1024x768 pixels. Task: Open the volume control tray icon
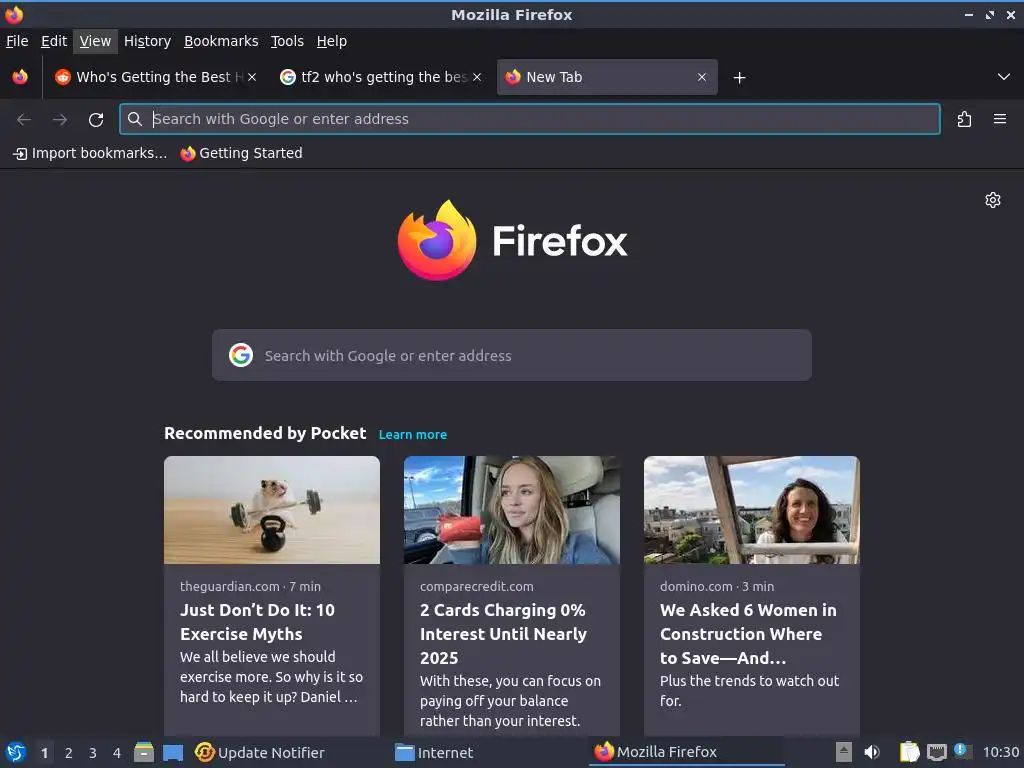tap(872, 752)
